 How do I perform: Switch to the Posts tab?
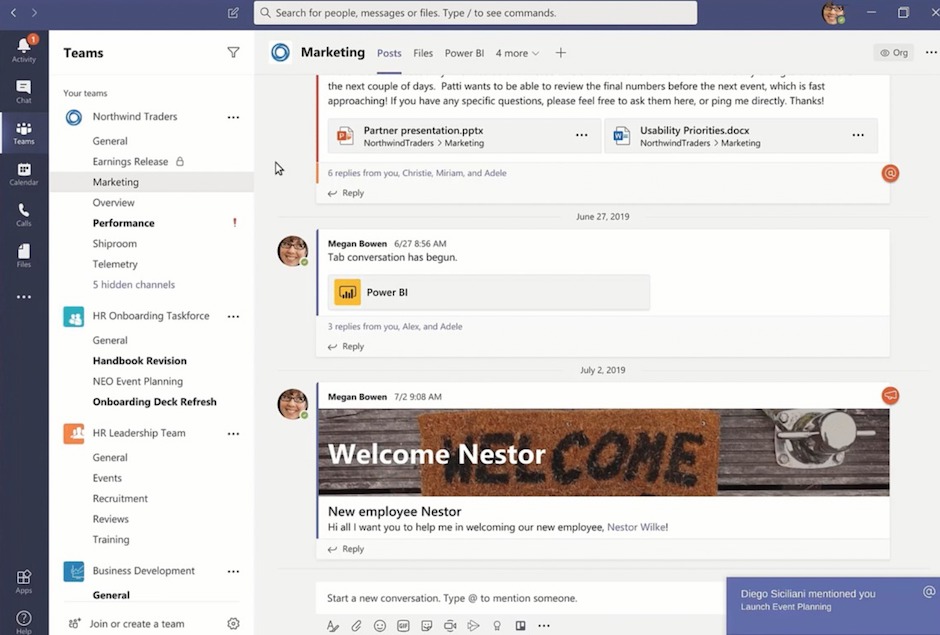point(389,53)
